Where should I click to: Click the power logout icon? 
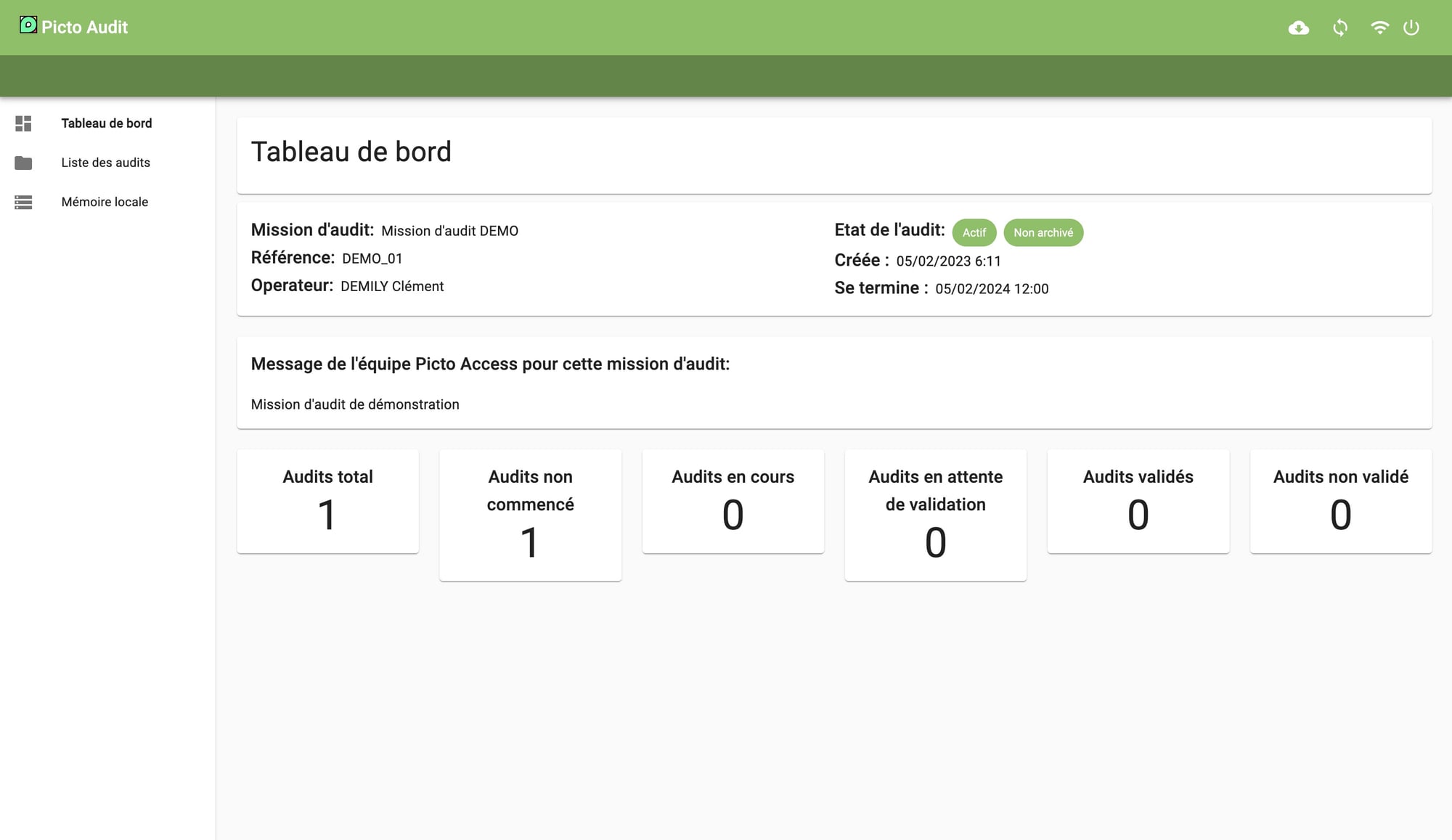[1411, 28]
